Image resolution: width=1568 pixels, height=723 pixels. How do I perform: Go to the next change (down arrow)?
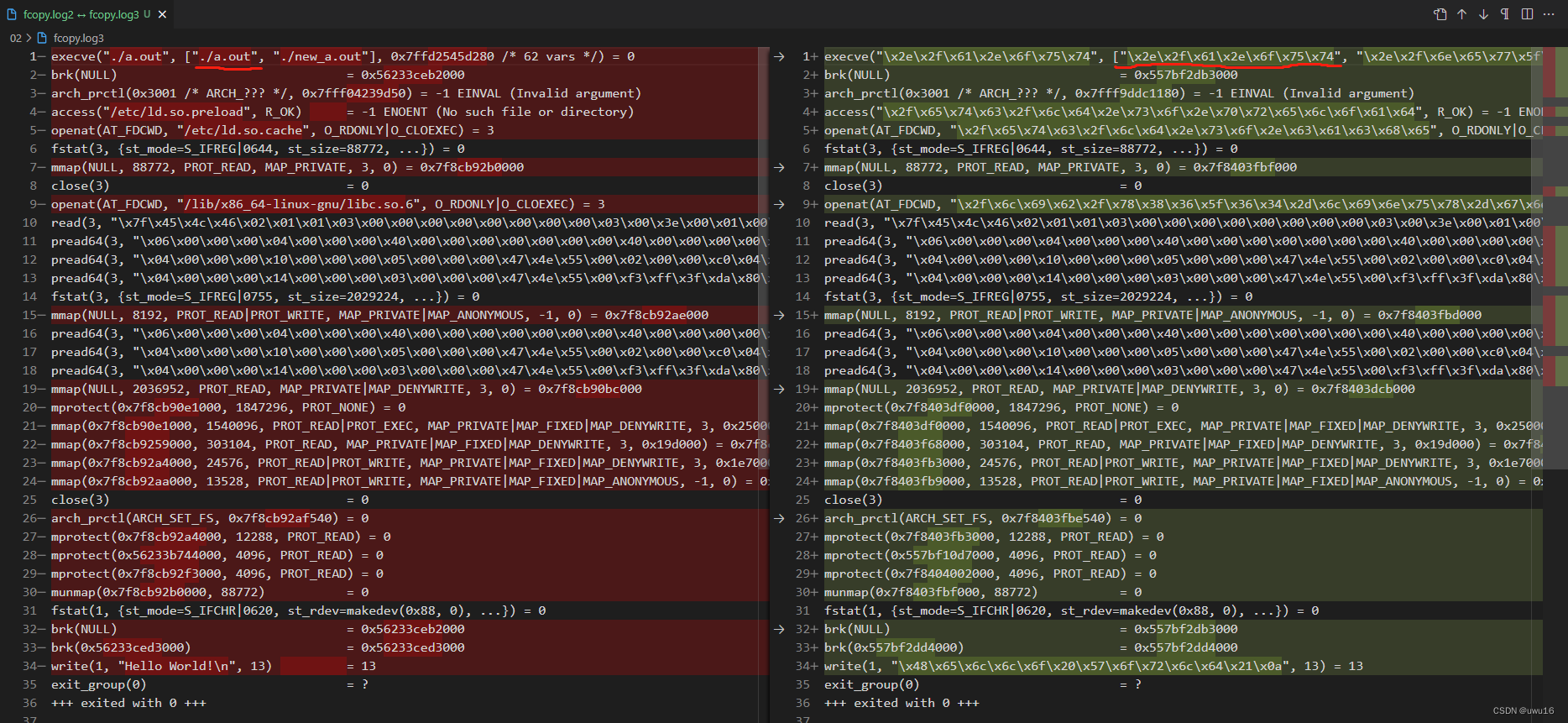tap(1484, 14)
